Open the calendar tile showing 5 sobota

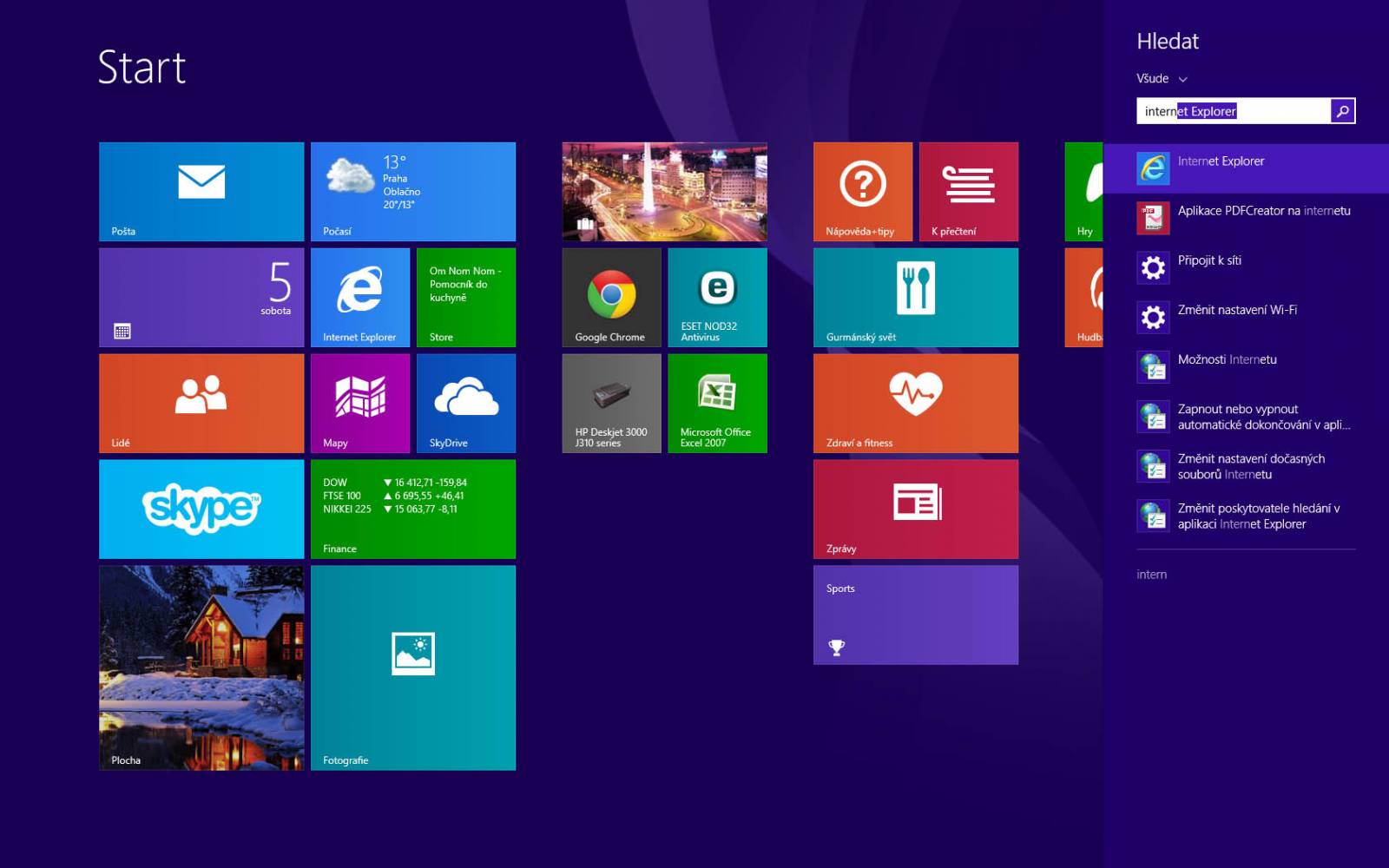[201, 298]
